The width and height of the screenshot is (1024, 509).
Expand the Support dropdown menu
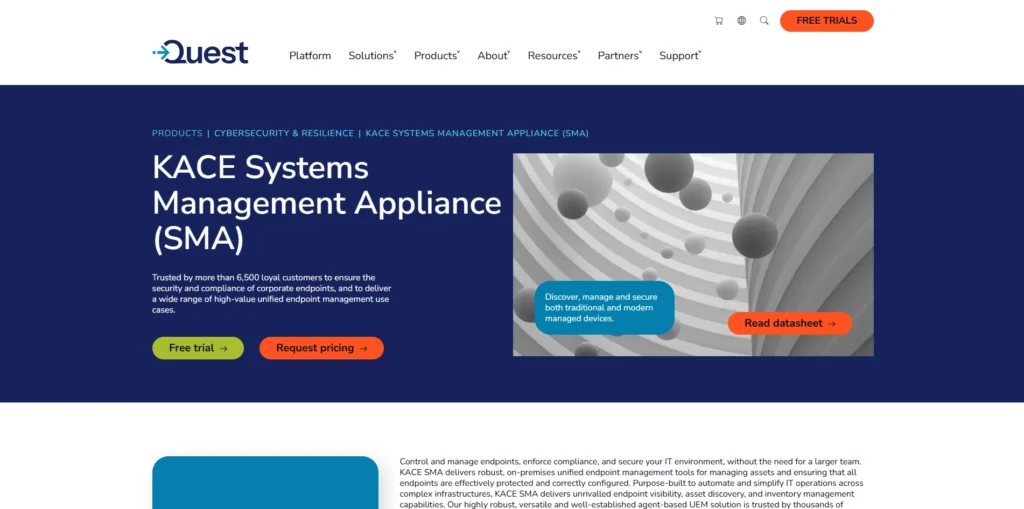(x=680, y=56)
